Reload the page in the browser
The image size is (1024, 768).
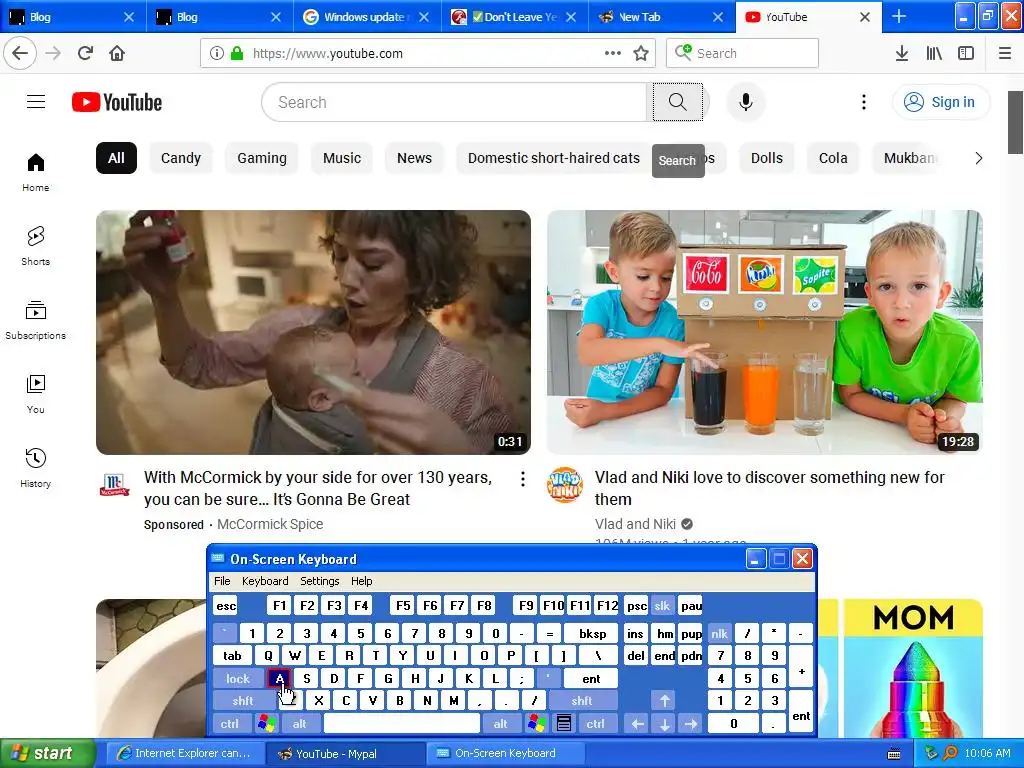tap(85, 53)
